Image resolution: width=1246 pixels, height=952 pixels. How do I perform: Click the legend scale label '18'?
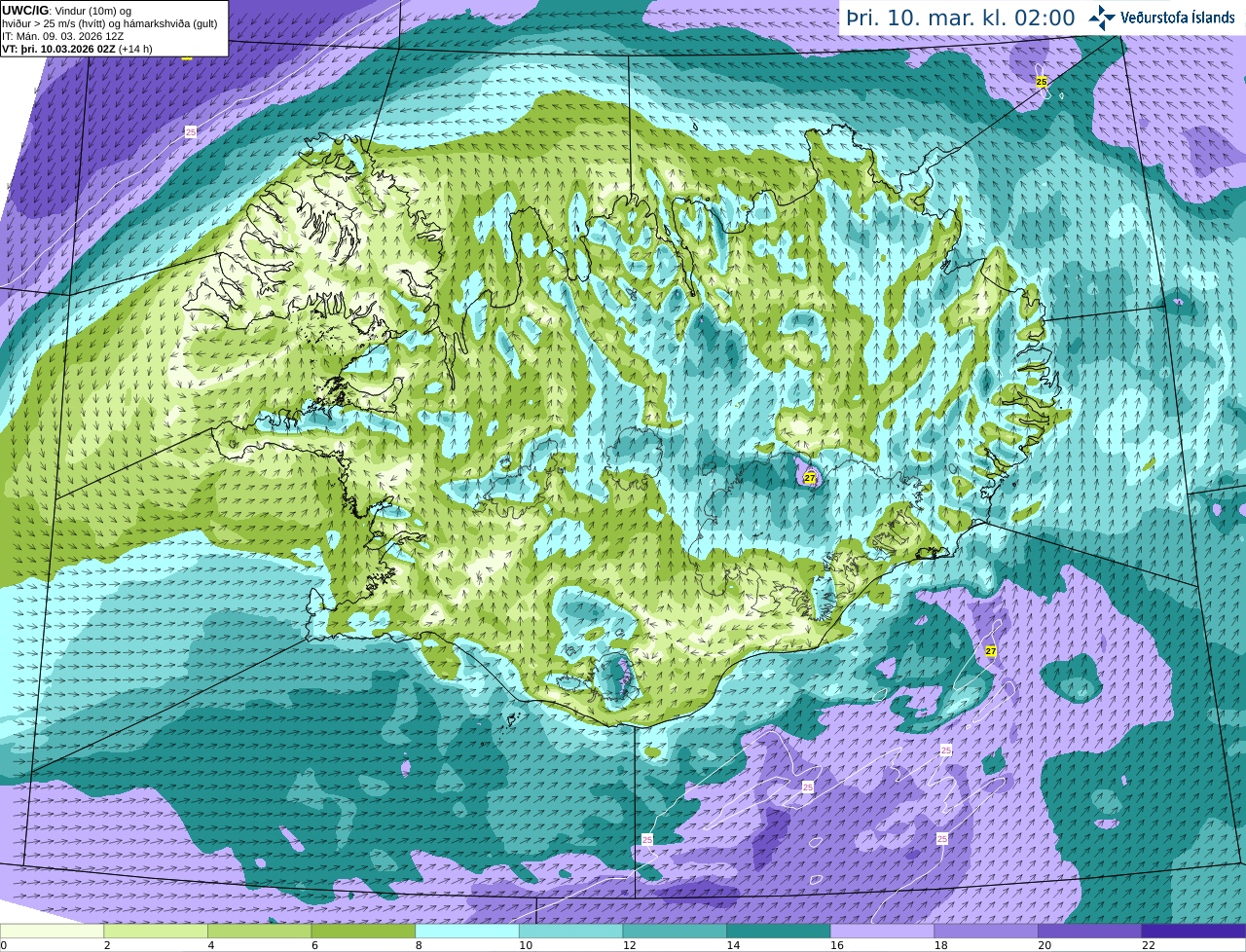pos(940,945)
